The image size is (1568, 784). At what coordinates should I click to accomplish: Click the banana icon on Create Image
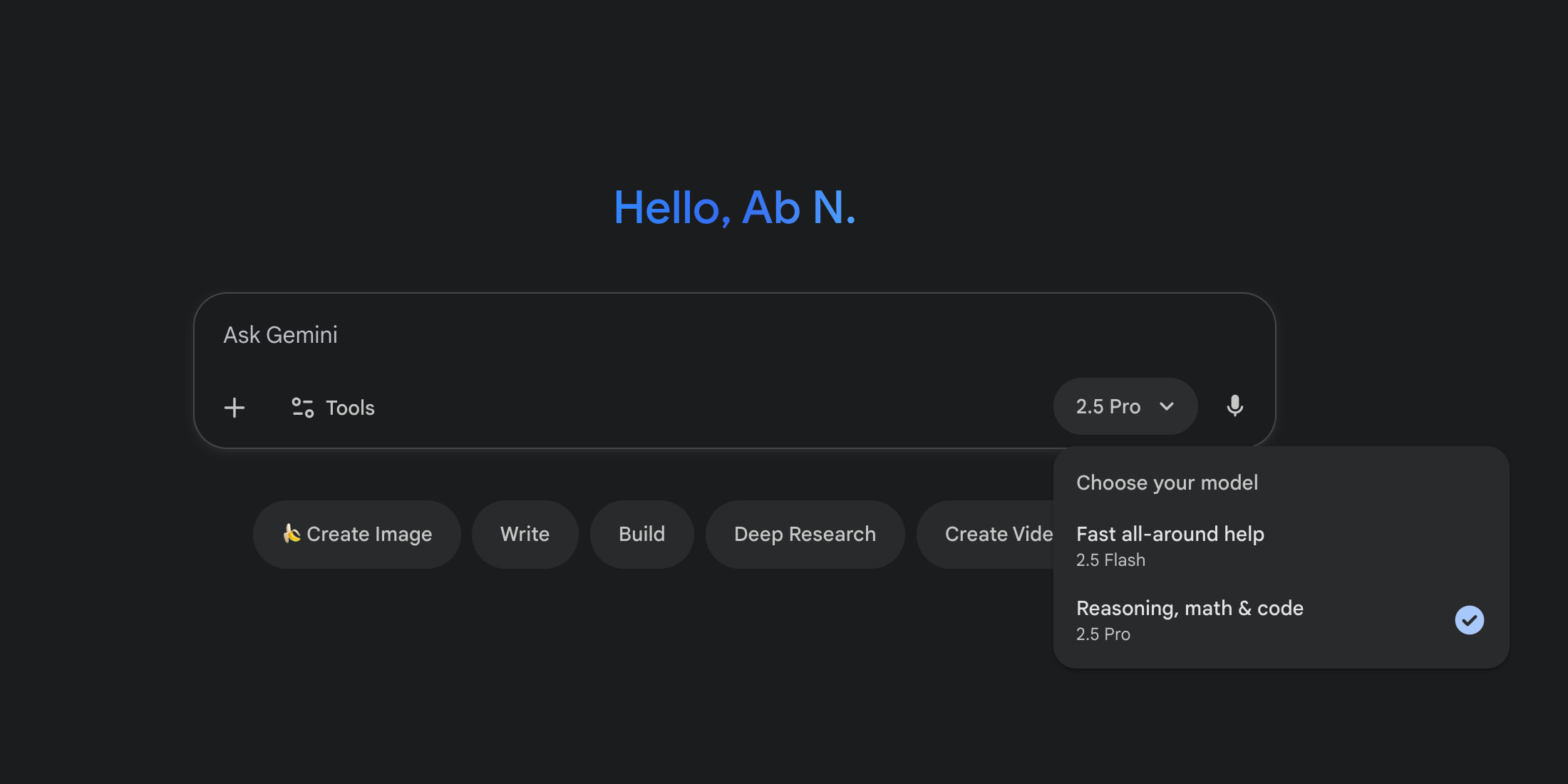point(291,534)
